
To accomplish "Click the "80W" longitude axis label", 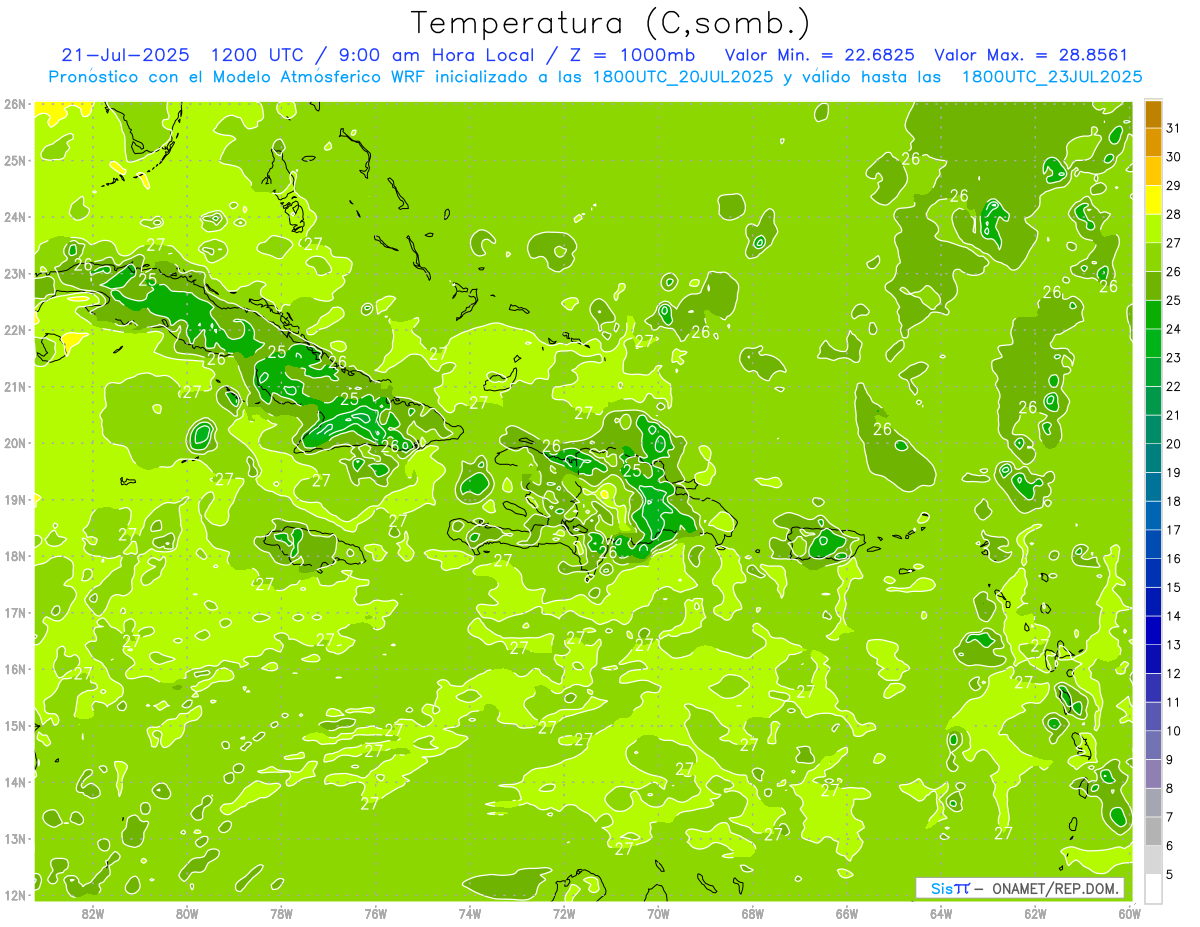I will tap(187, 913).
